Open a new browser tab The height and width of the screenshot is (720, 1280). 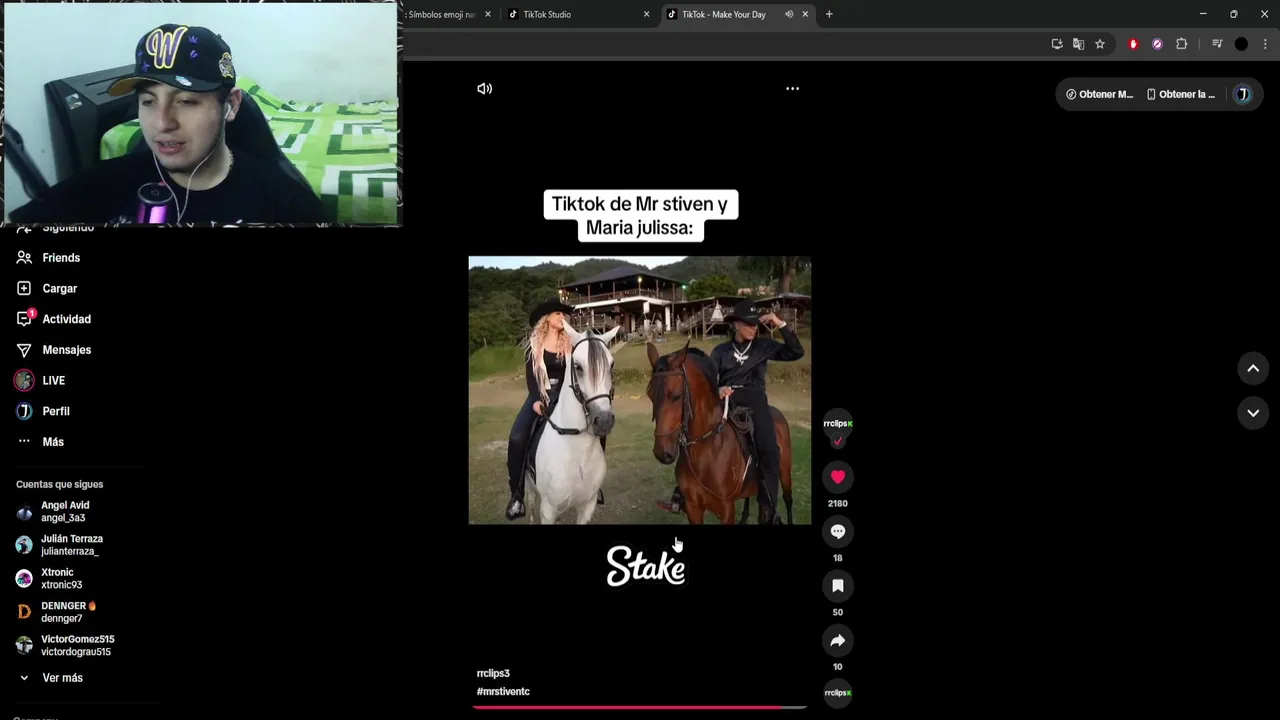tap(829, 14)
